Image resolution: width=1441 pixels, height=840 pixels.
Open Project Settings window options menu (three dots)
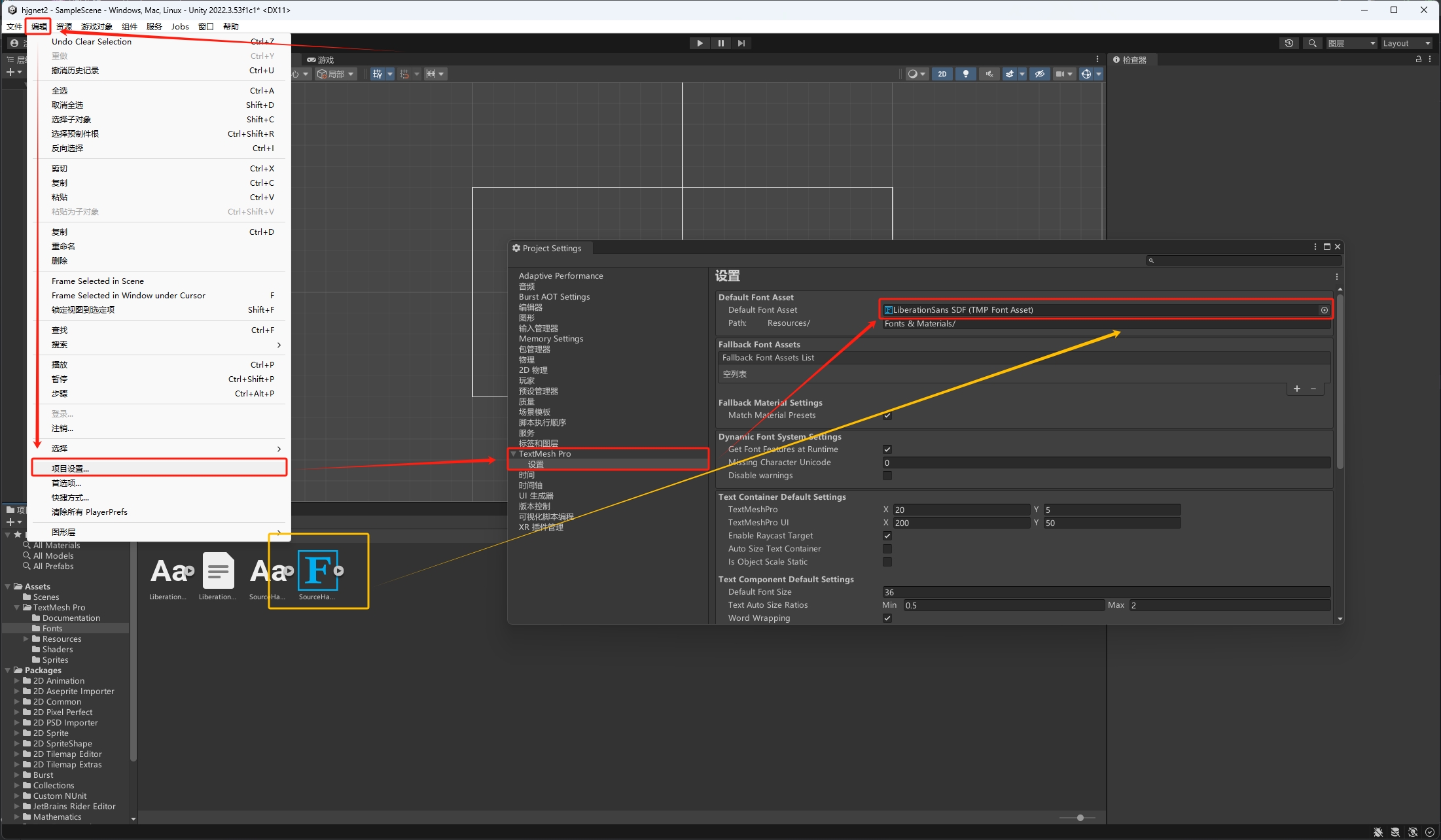[1315, 247]
